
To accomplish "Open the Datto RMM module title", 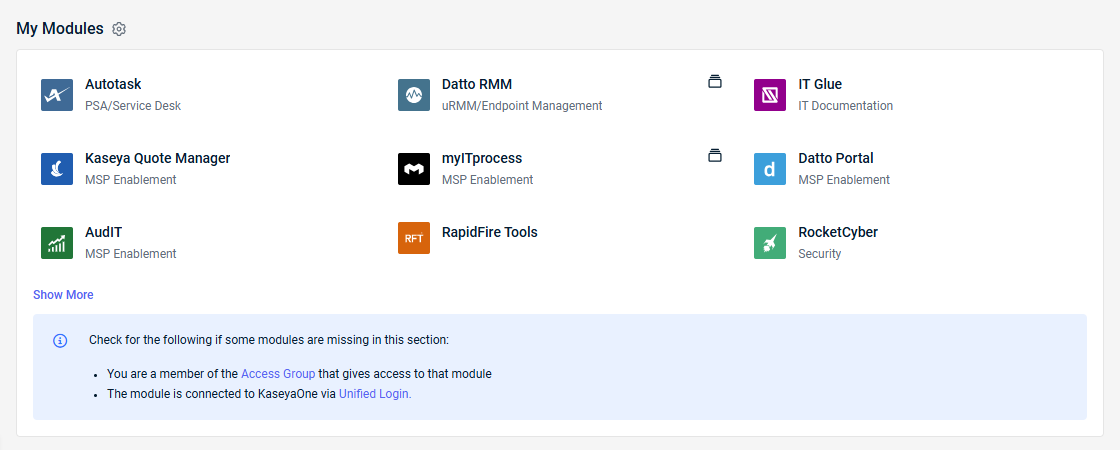I will tap(476, 84).
